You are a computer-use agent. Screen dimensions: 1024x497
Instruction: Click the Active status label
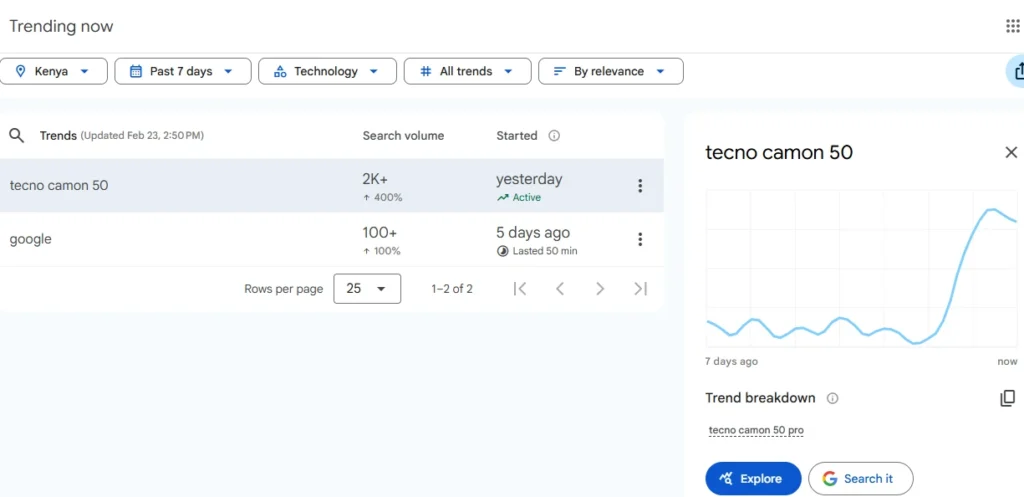pyautogui.click(x=526, y=197)
